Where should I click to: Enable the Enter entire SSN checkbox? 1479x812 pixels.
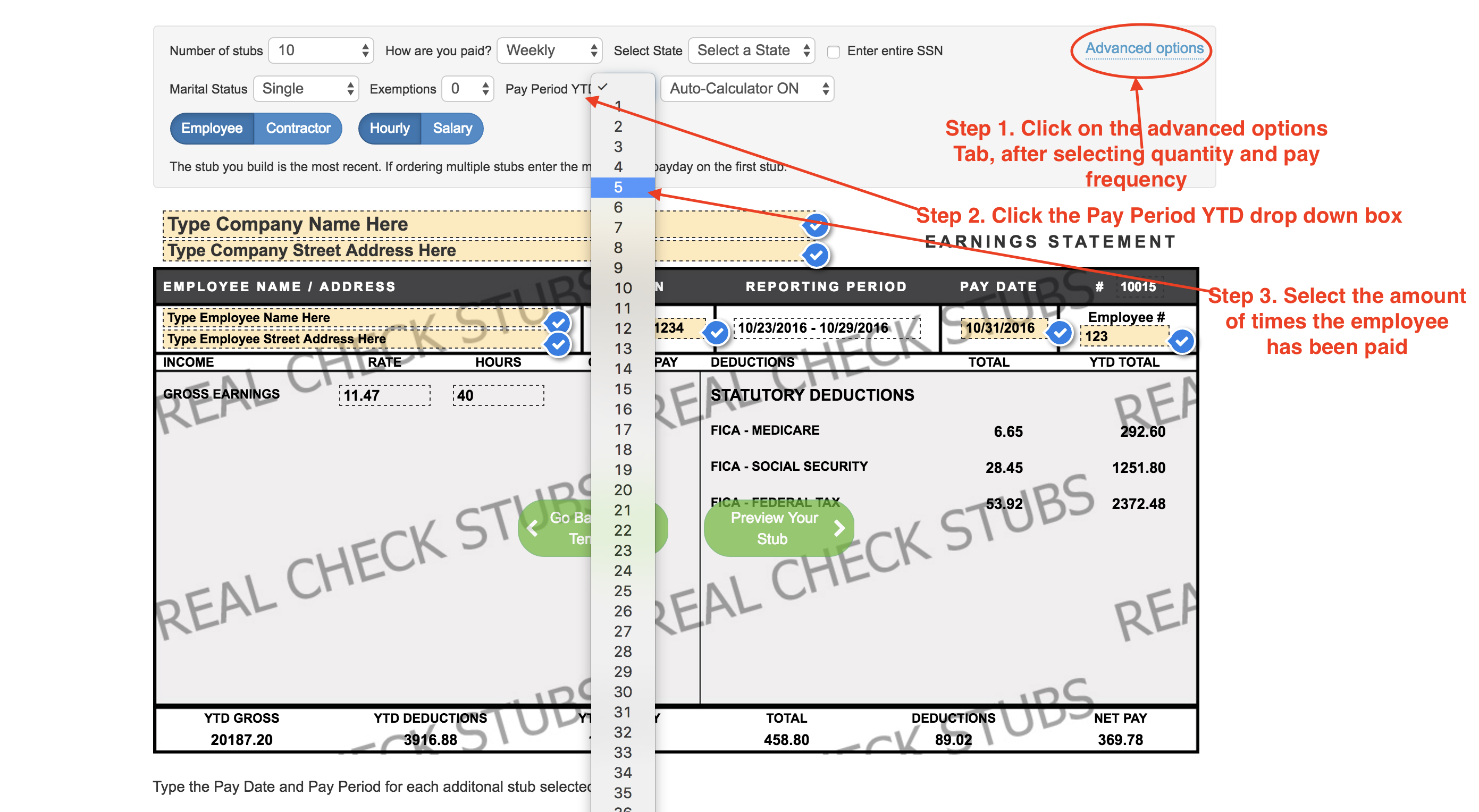point(833,52)
